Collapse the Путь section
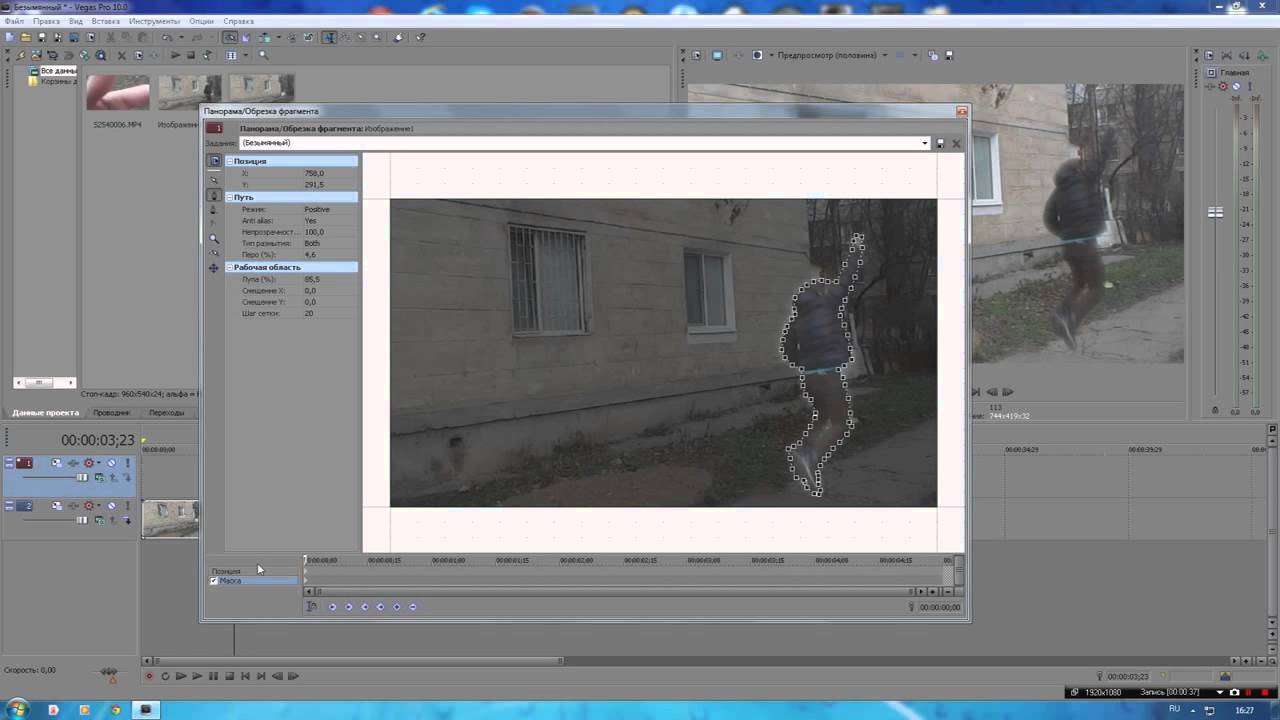1280x720 pixels. point(229,197)
